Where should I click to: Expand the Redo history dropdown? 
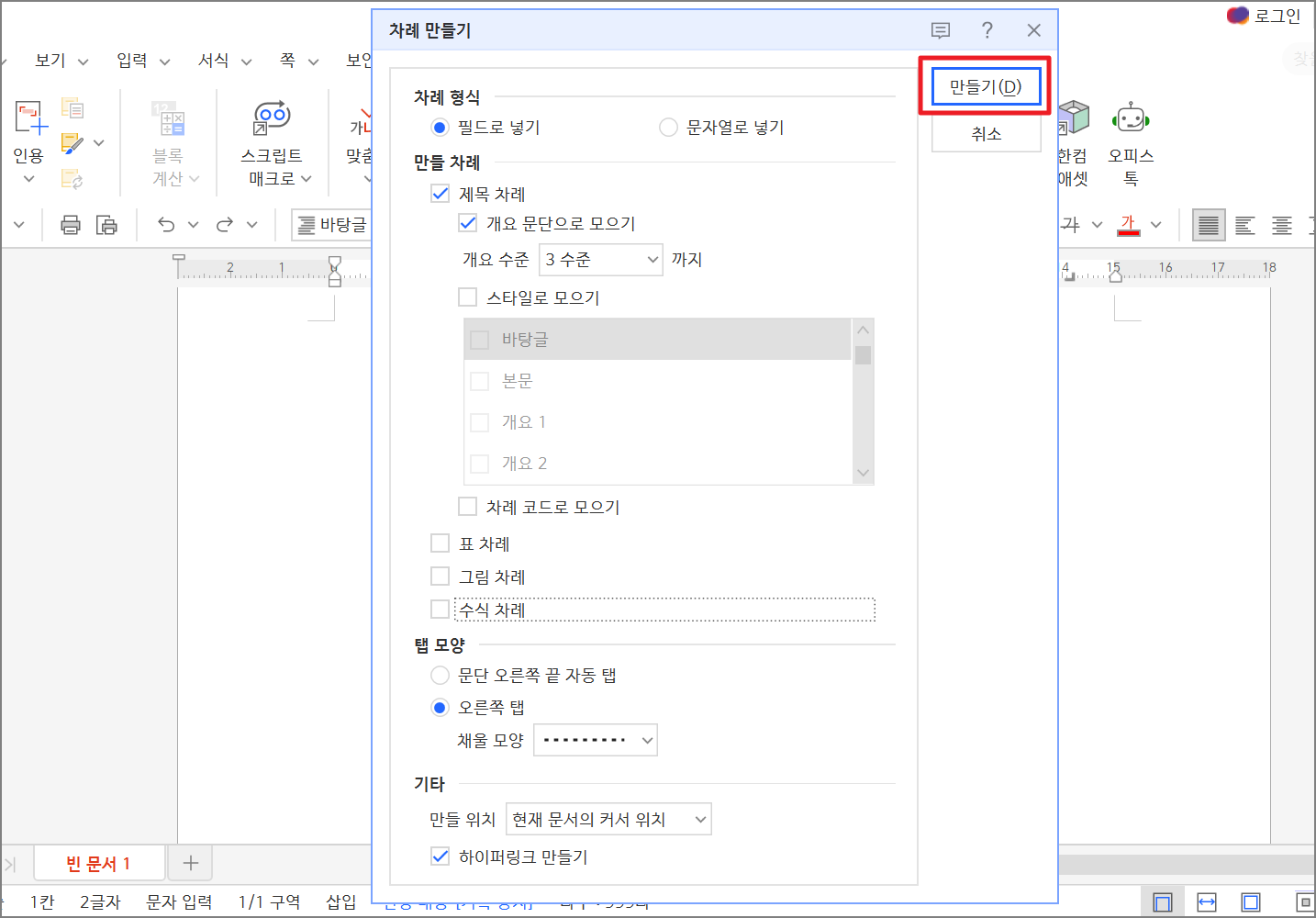click(x=251, y=224)
